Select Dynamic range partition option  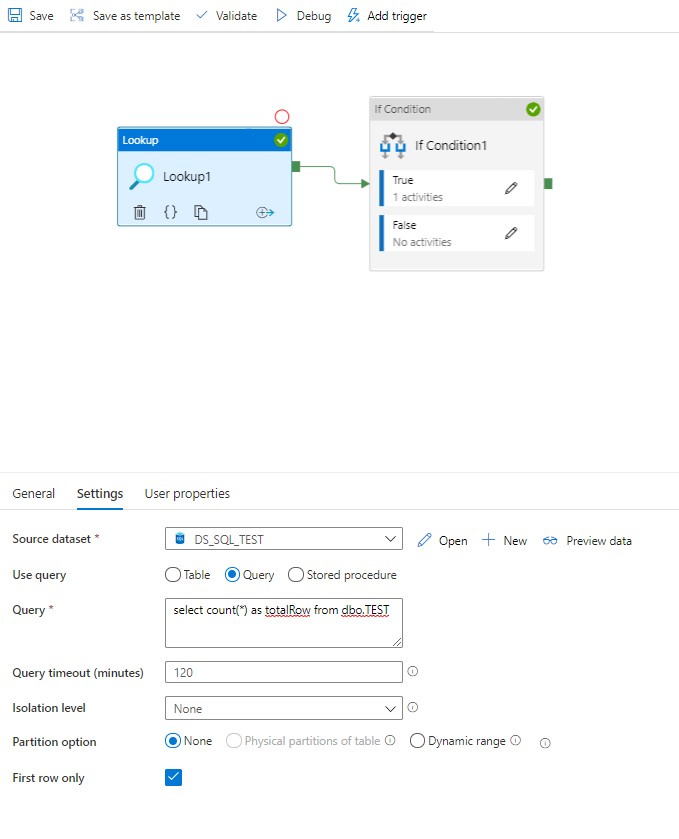pos(417,741)
